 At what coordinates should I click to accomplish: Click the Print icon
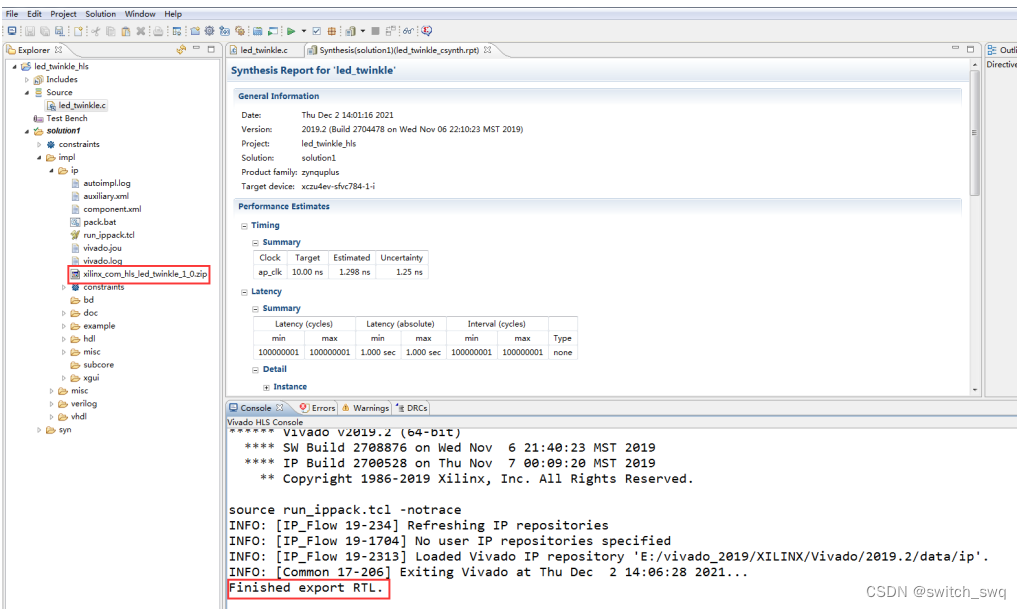(156, 30)
